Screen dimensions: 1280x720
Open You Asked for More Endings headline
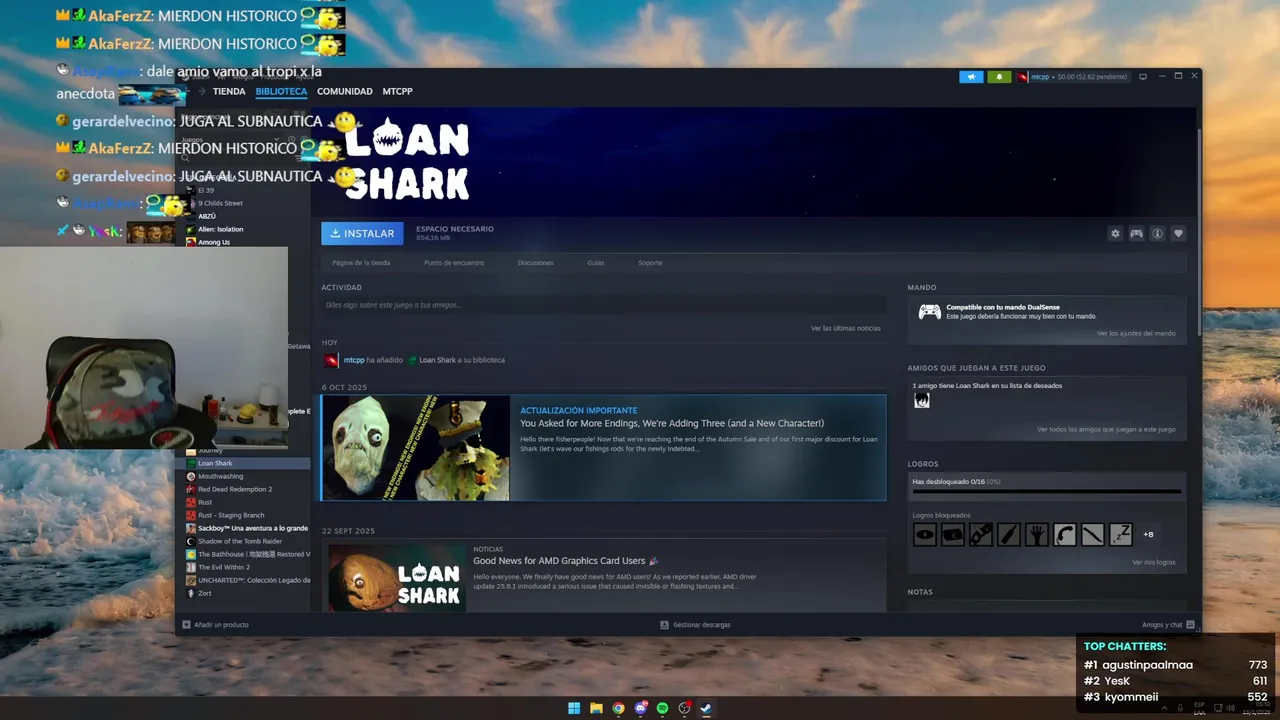coord(672,423)
